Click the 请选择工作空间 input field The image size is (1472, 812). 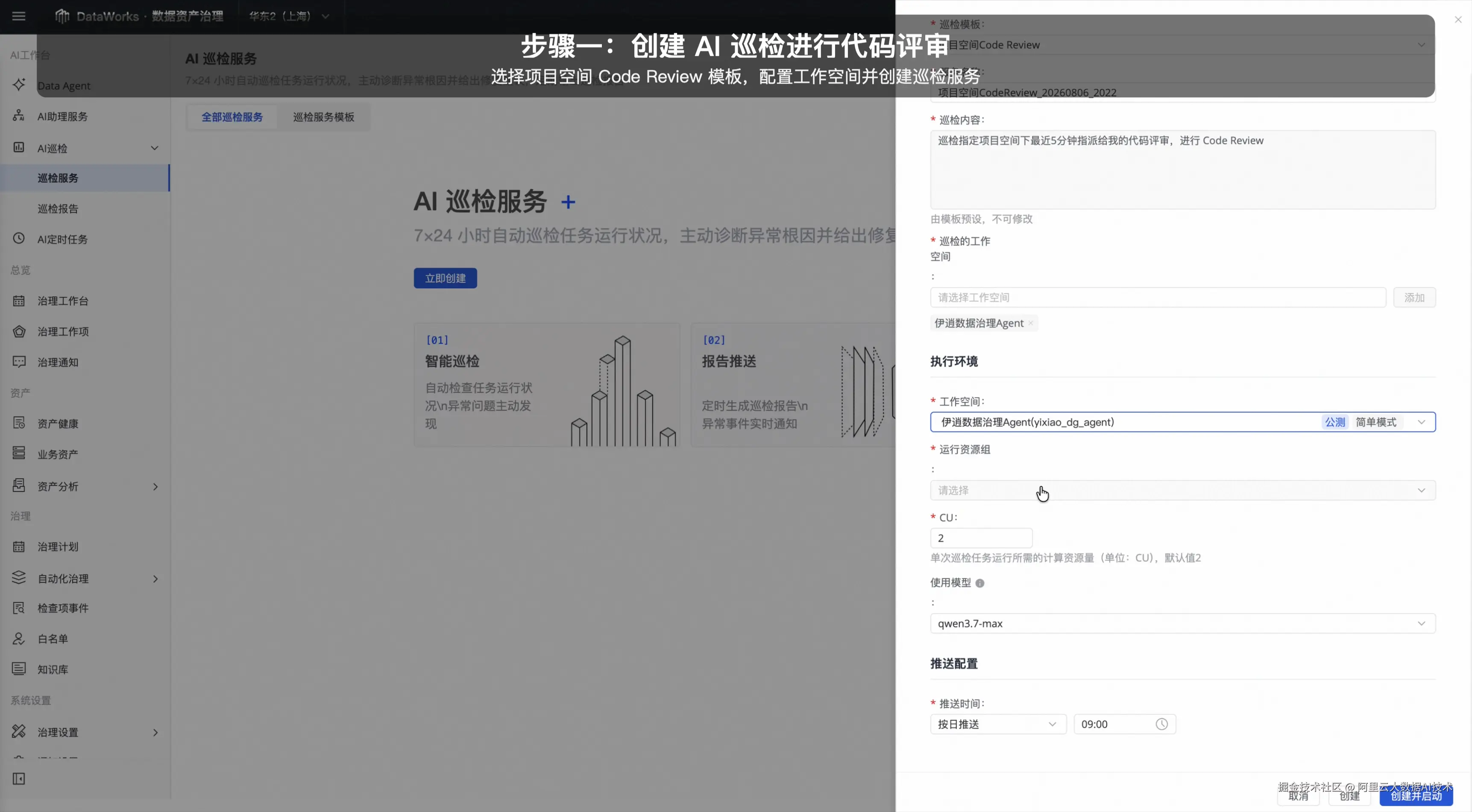[x=1158, y=298]
